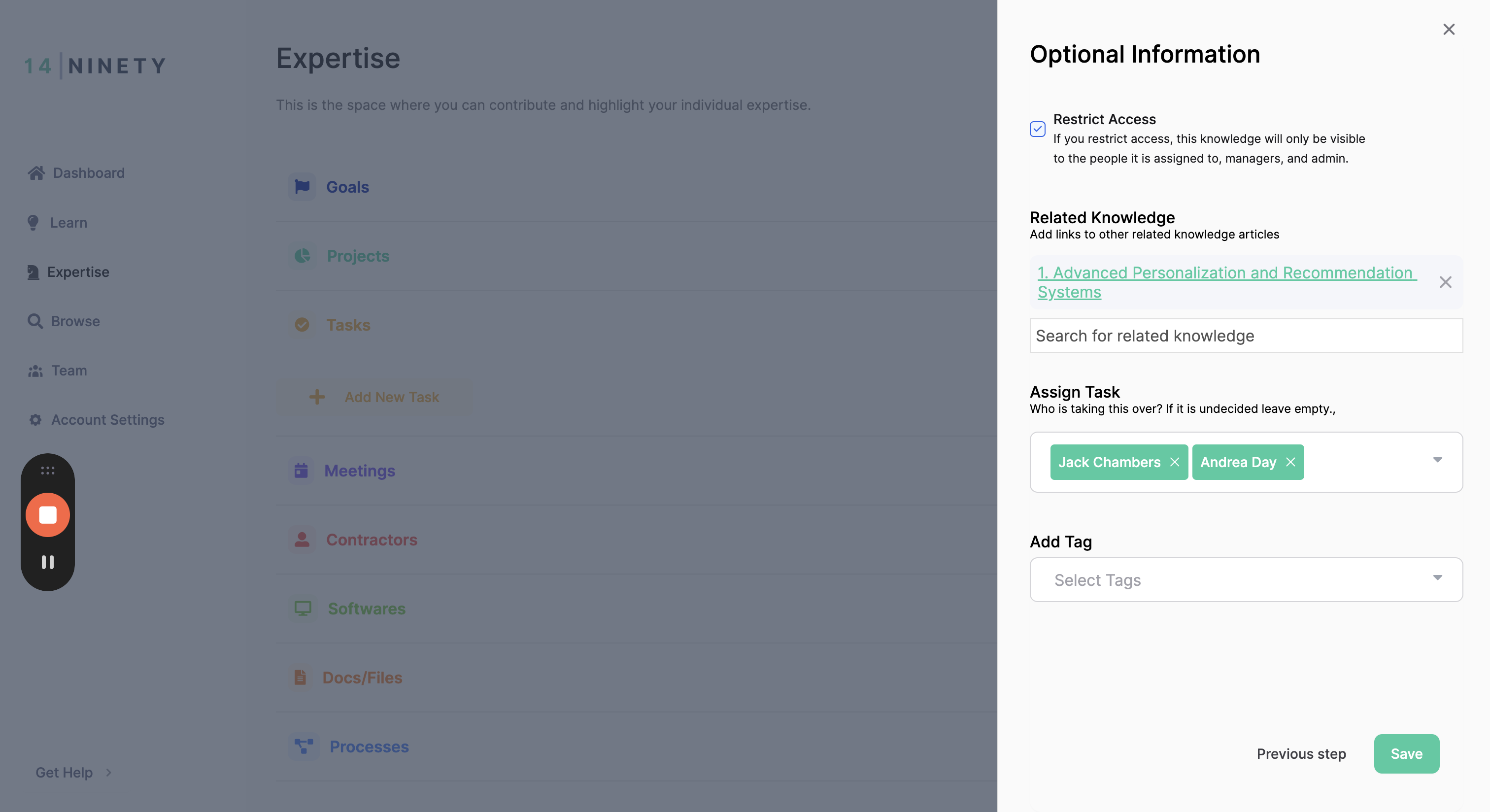Save the optional information

(1406, 753)
